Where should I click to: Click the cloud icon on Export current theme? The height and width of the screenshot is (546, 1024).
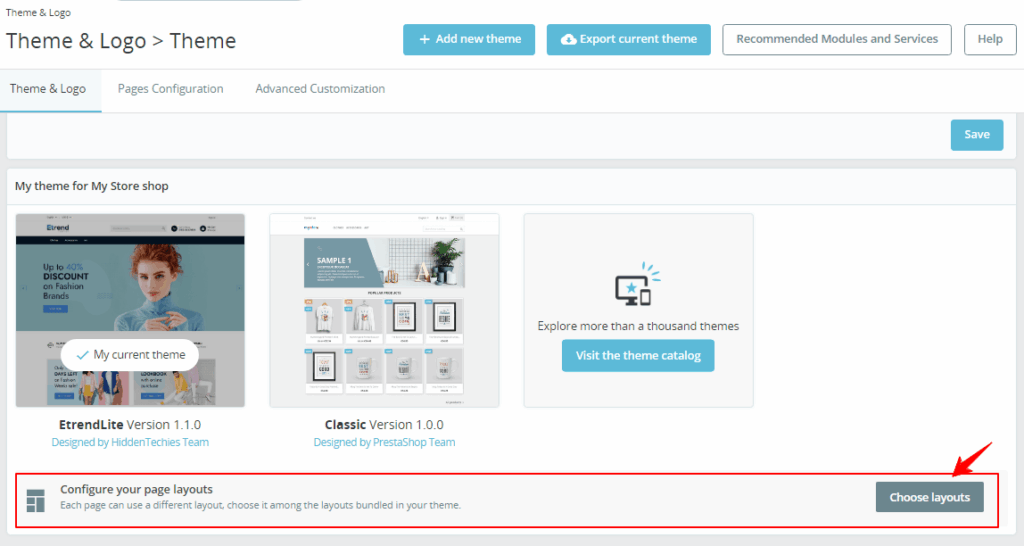[569, 40]
